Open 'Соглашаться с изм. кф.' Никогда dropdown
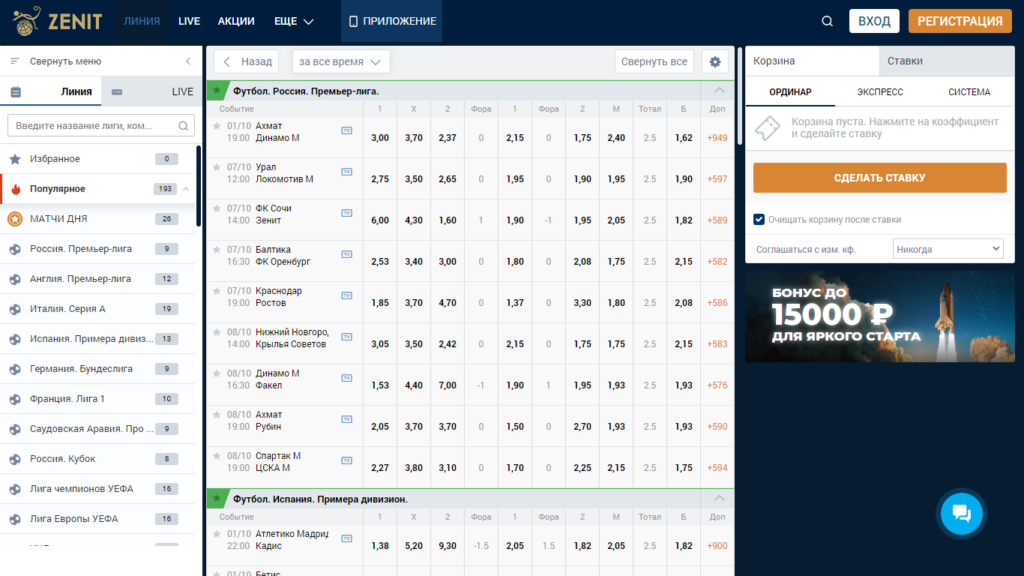The image size is (1024, 576). point(948,249)
